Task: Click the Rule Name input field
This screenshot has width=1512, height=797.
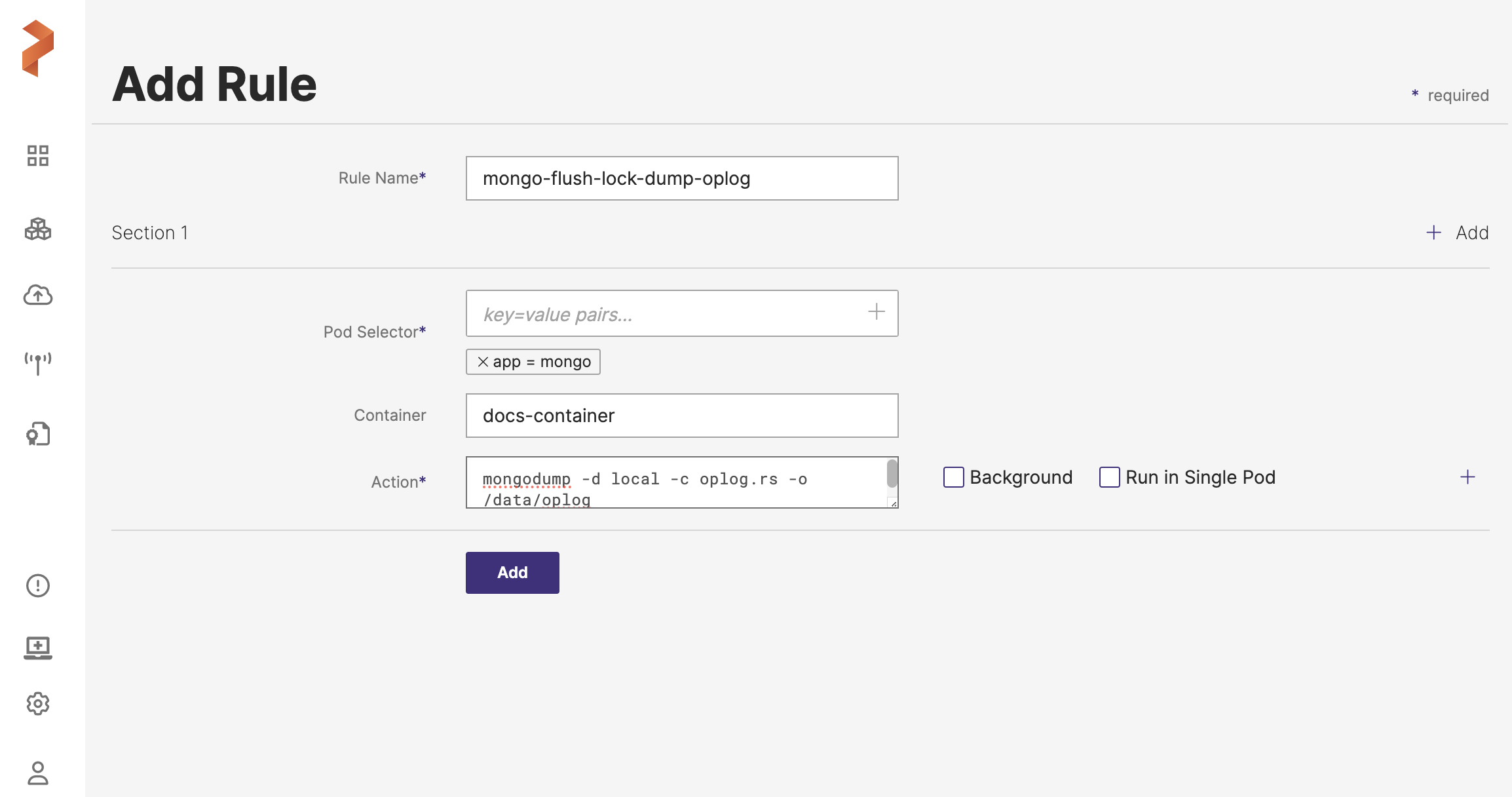Action: 681,178
